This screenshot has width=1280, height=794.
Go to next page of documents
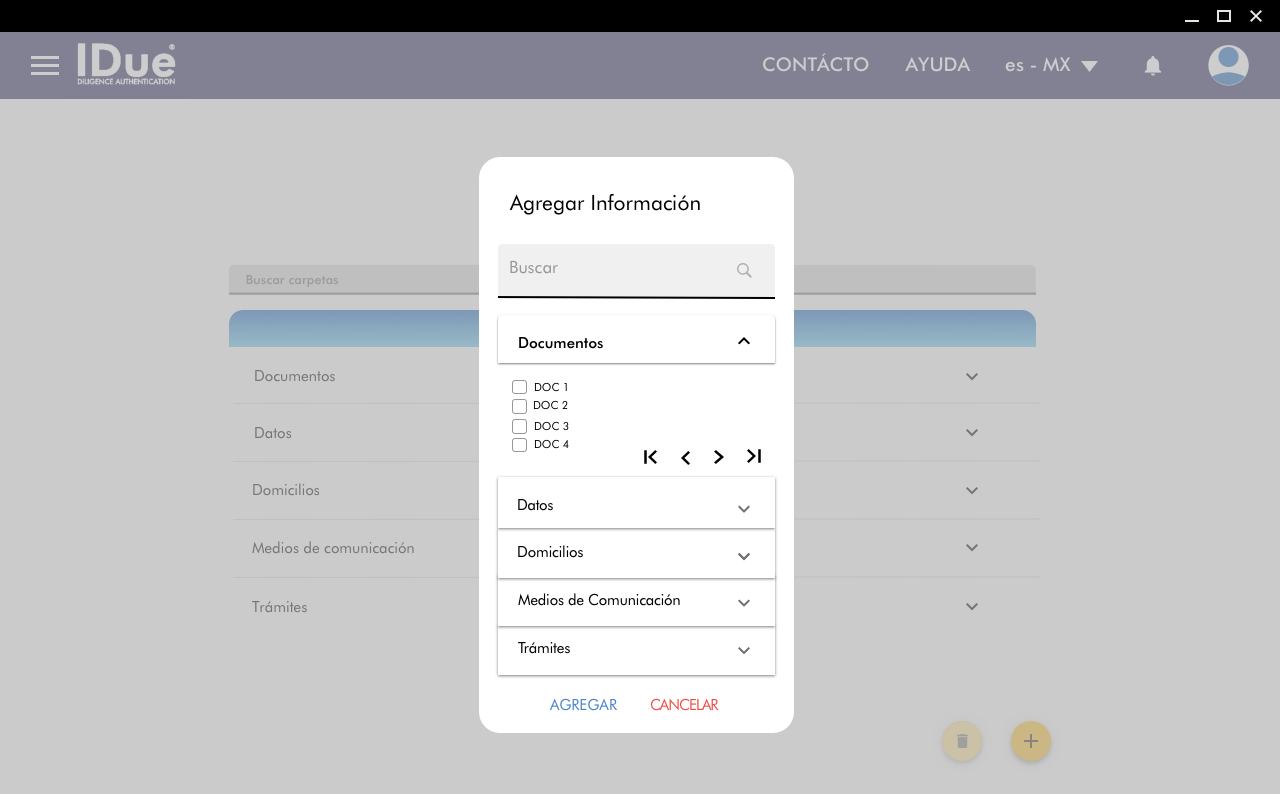[x=718, y=457]
